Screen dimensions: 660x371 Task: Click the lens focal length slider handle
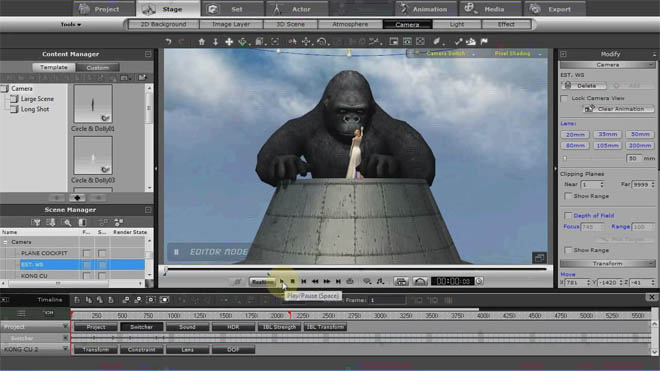565,159
